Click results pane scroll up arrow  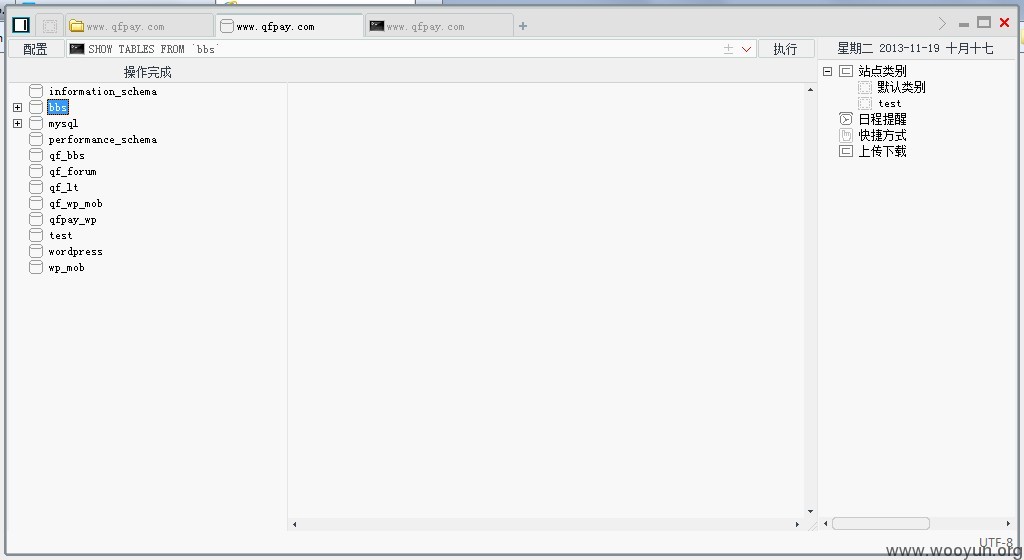point(810,89)
